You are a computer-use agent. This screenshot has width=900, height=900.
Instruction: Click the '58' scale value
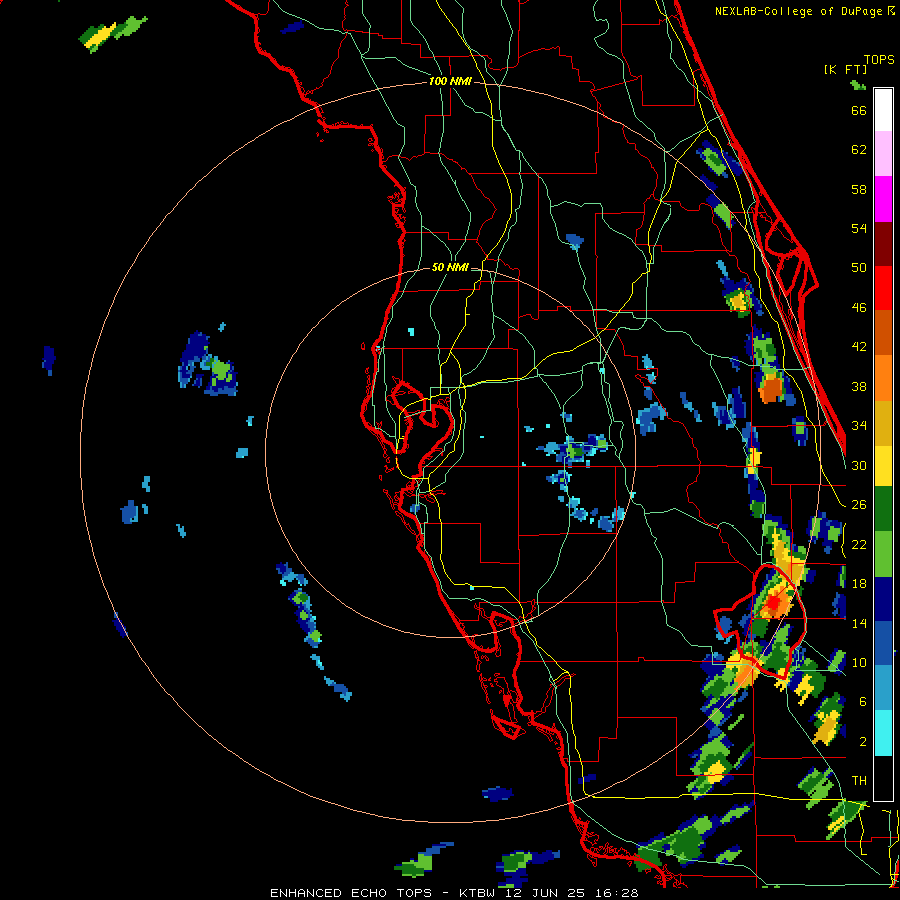859,189
